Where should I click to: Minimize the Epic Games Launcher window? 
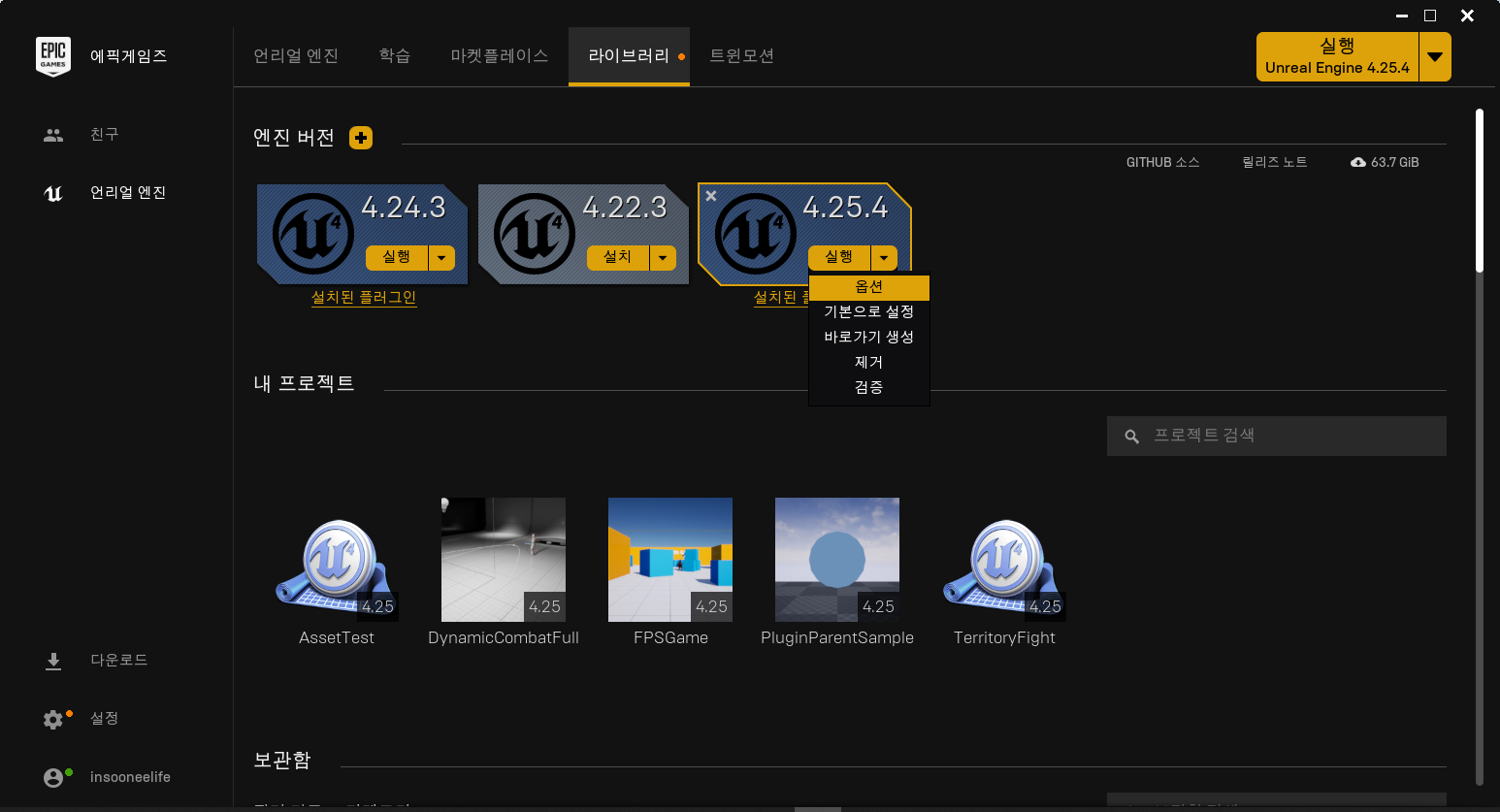point(1402,16)
